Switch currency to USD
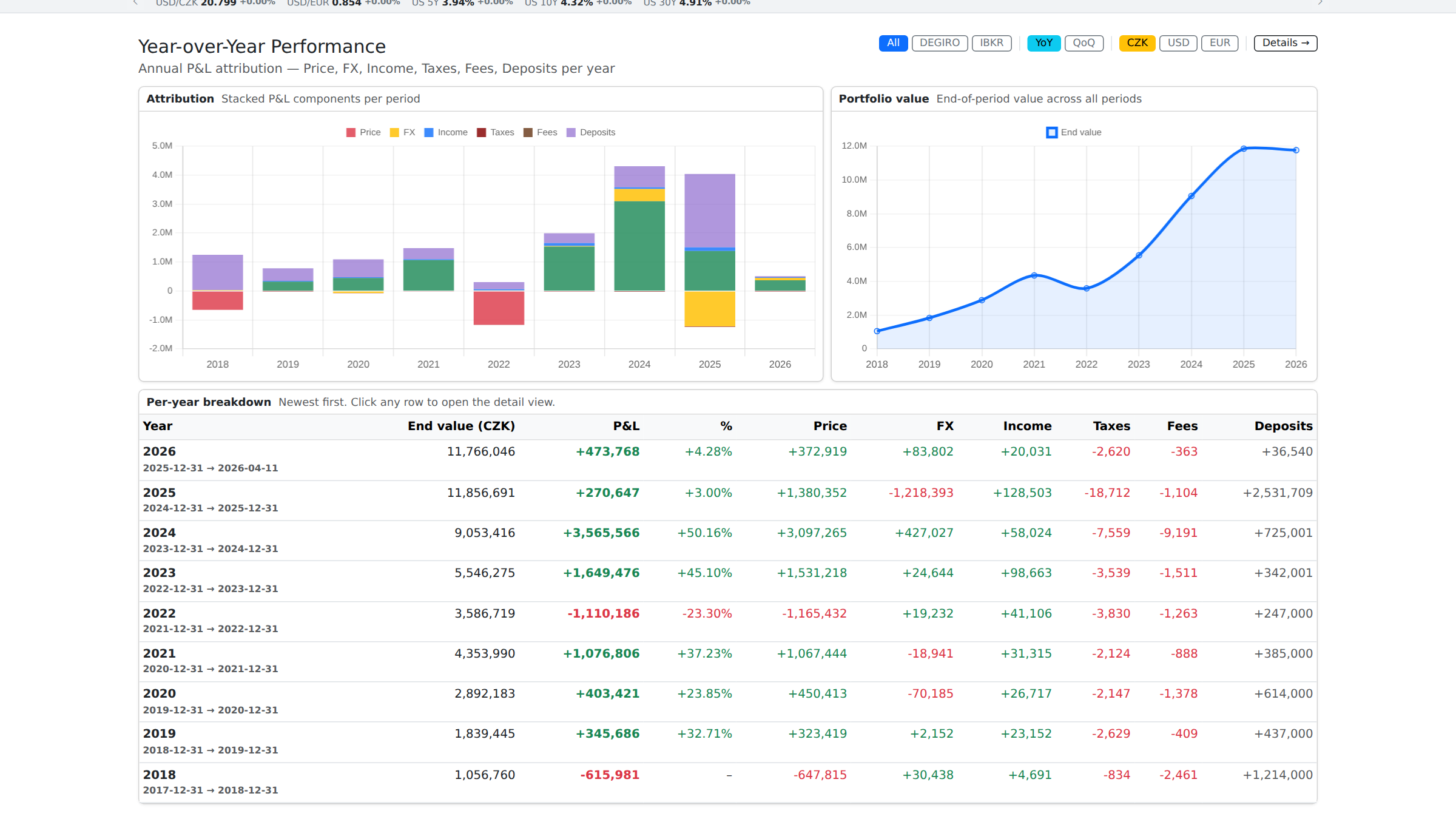Screen dimensions: 1456x819 [1178, 43]
